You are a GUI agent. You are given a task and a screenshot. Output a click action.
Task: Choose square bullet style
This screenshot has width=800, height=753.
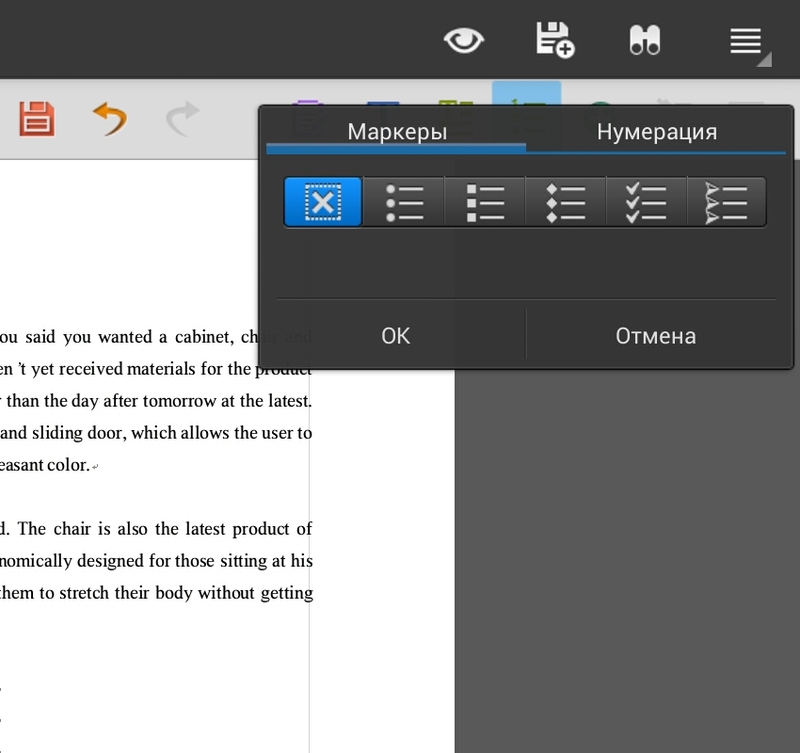(485, 203)
